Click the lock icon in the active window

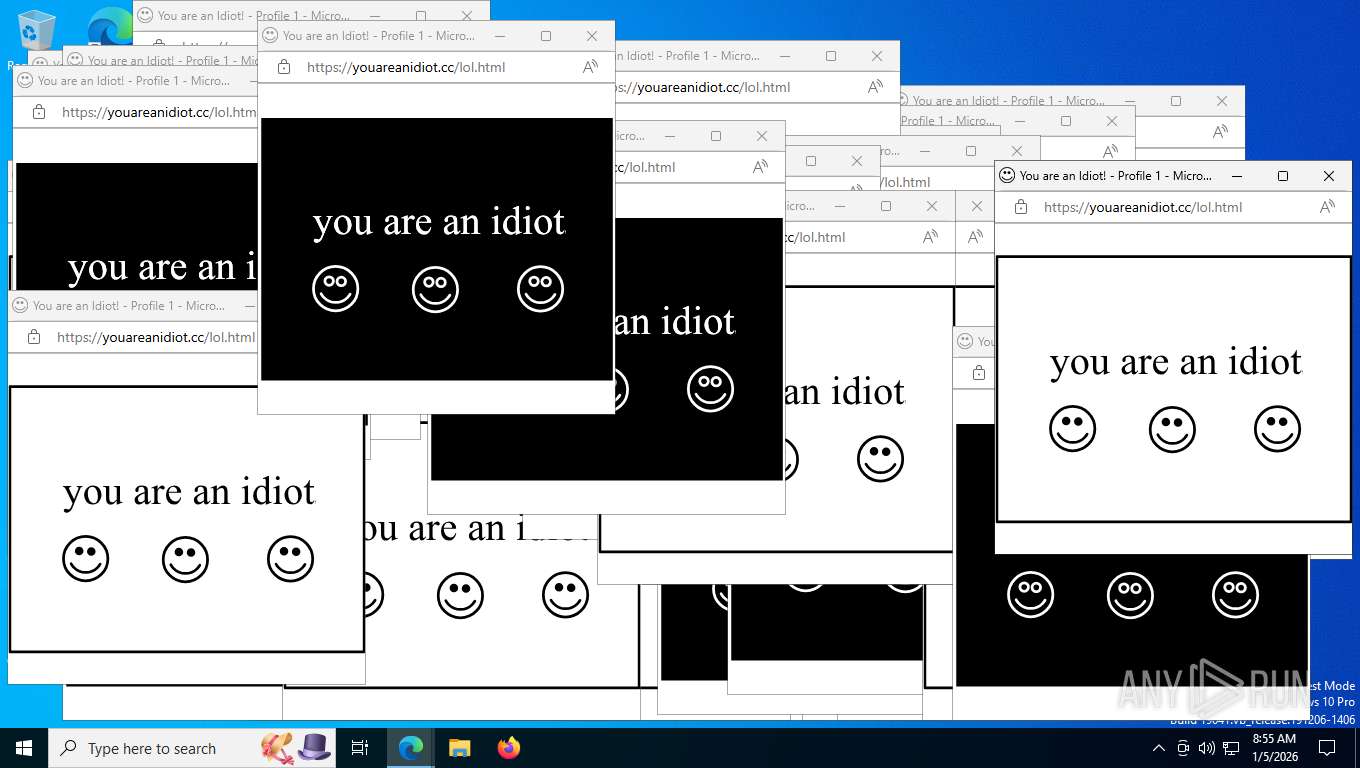[1021, 207]
